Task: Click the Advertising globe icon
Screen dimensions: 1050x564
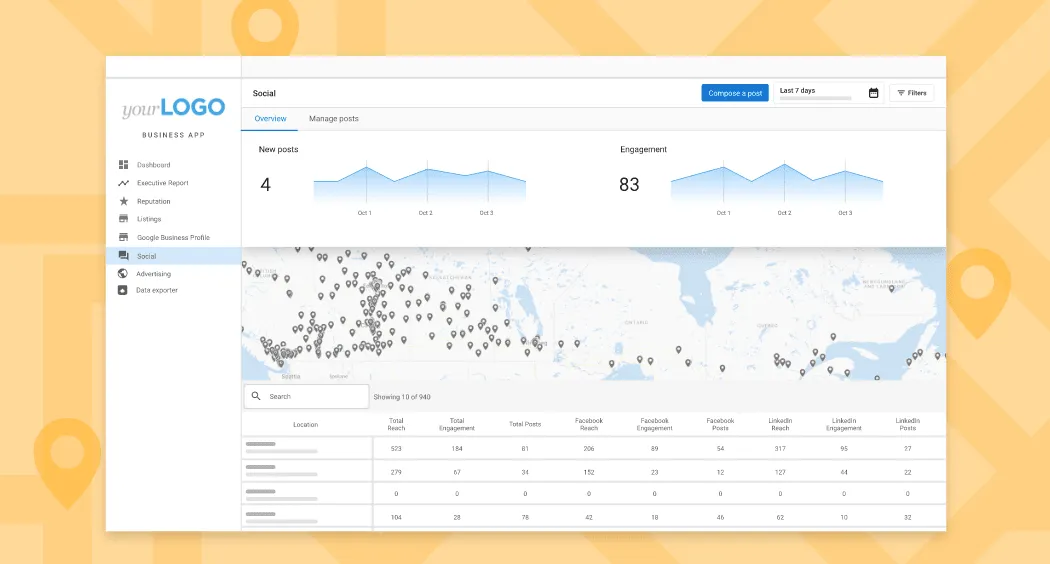Action: click(x=123, y=274)
